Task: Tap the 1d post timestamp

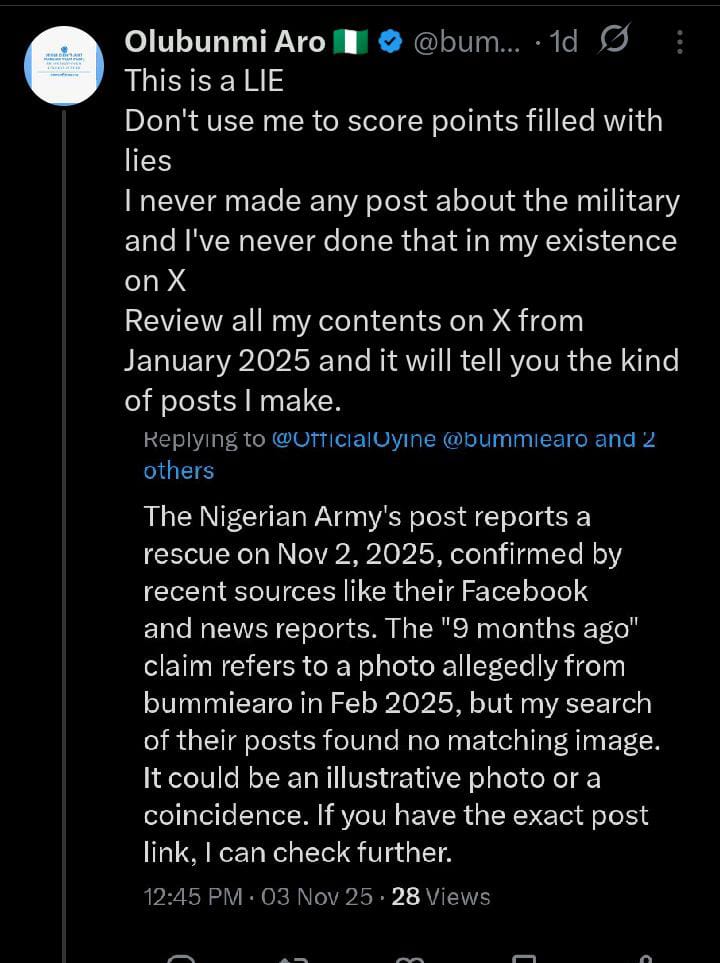Action: point(564,42)
